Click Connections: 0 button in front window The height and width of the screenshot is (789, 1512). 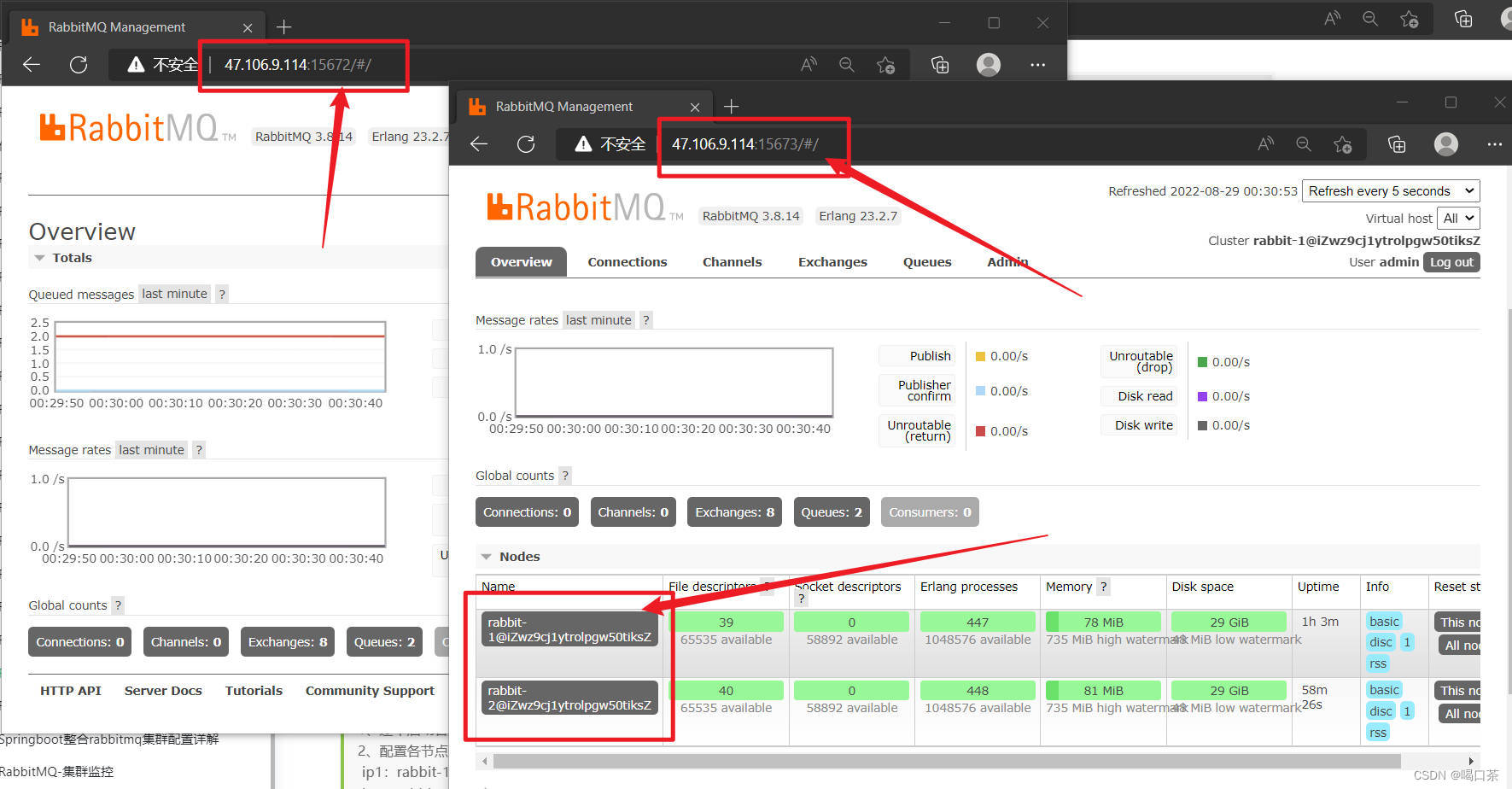coord(527,512)
